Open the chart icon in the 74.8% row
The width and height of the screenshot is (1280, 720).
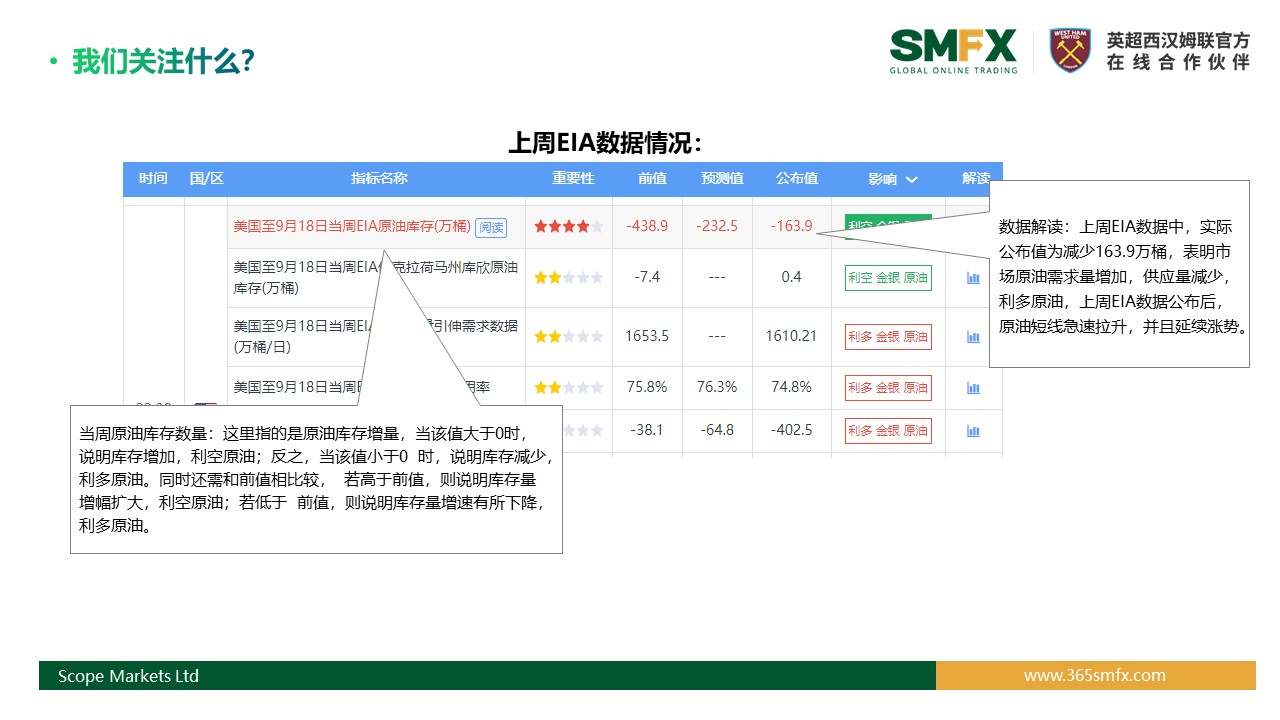[973, 388]
